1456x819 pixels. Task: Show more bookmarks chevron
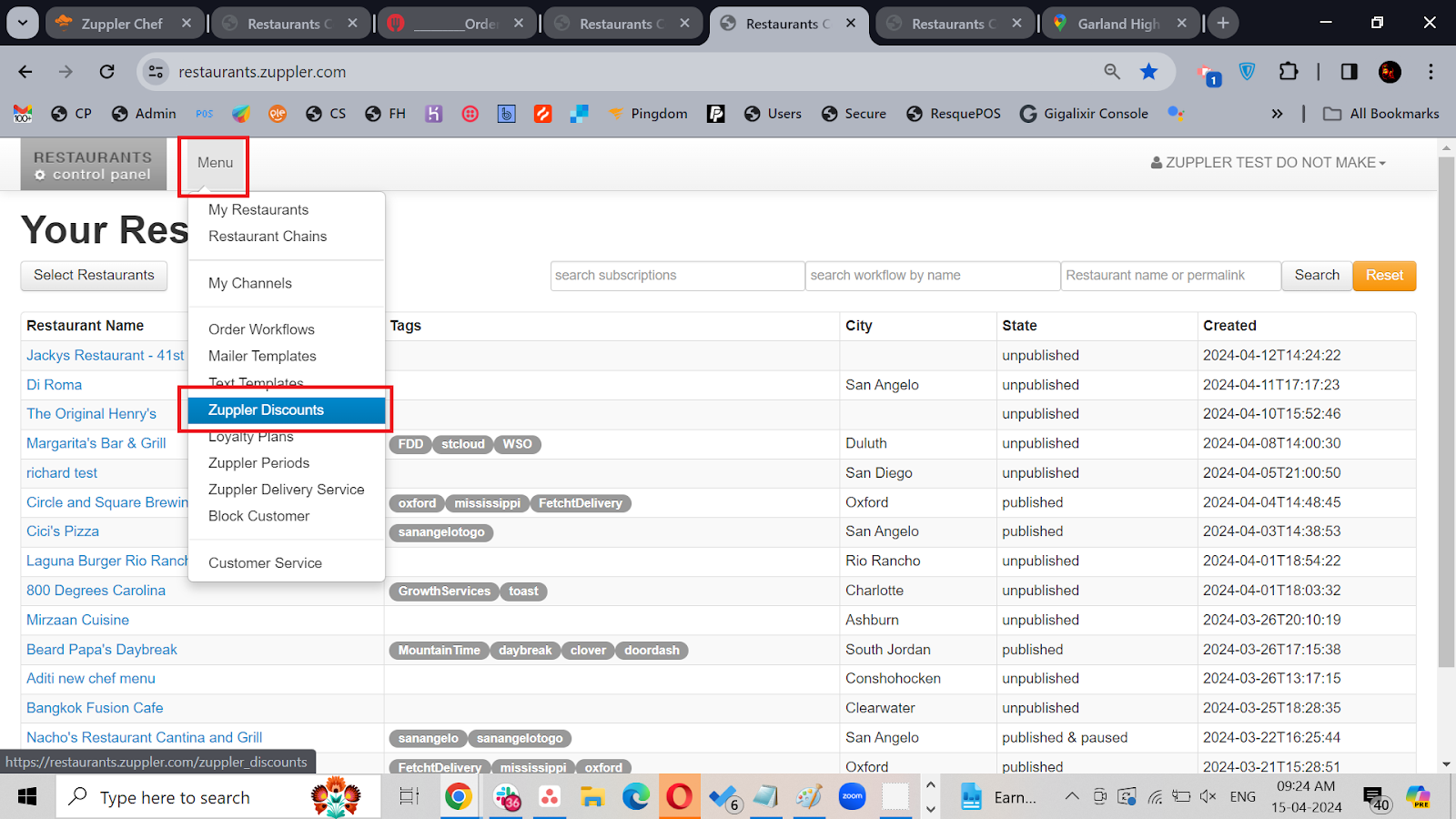coord(1277,114)
